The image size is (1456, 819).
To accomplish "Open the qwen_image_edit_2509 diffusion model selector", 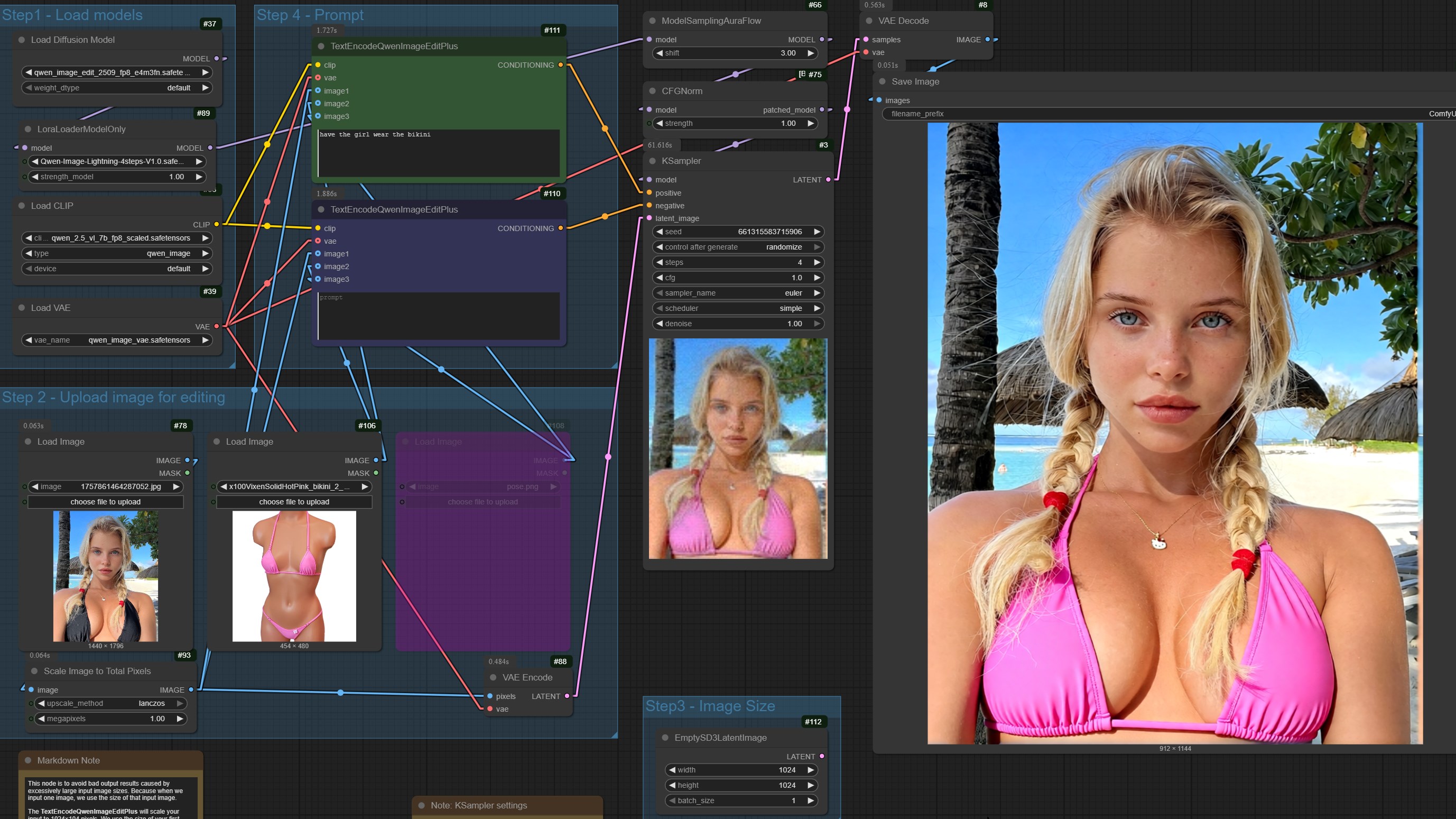I will (x=117, y=72).
